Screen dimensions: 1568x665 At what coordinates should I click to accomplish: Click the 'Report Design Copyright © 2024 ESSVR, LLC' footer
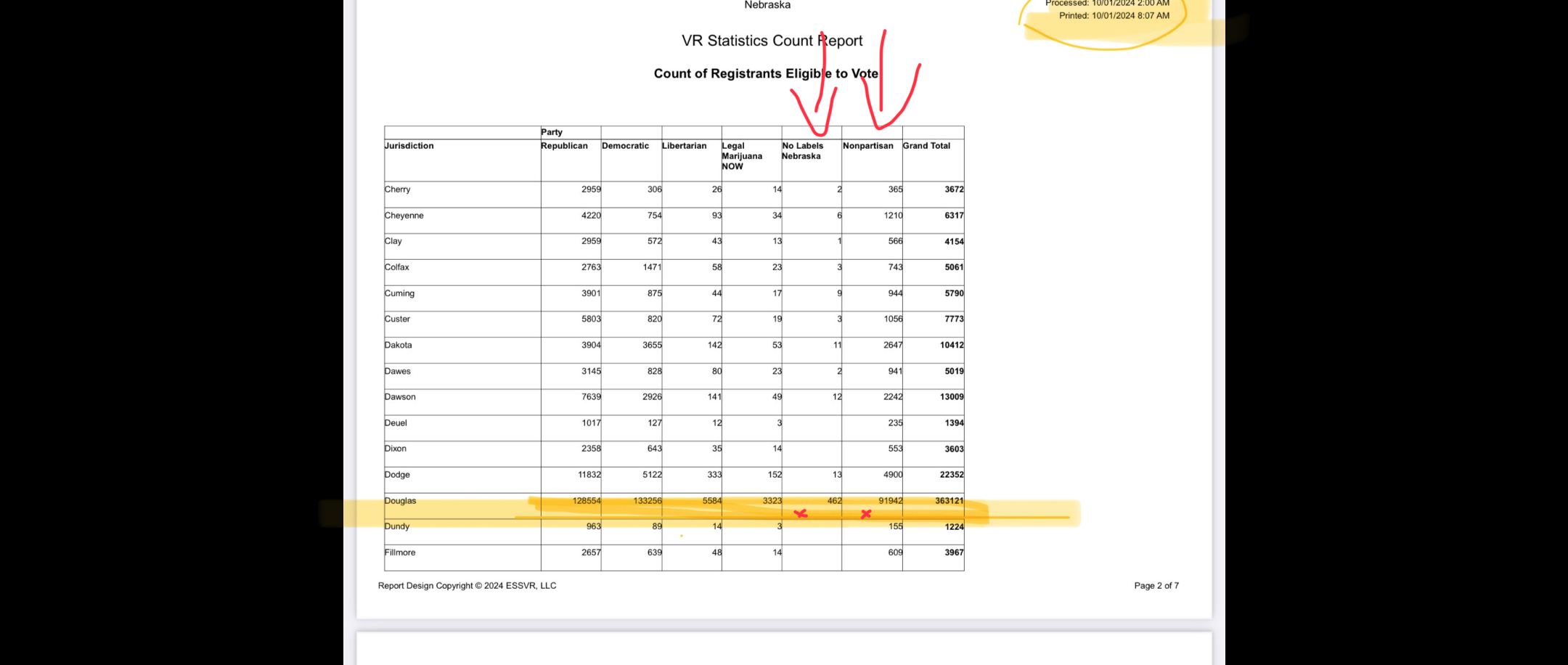coord(467,586)
